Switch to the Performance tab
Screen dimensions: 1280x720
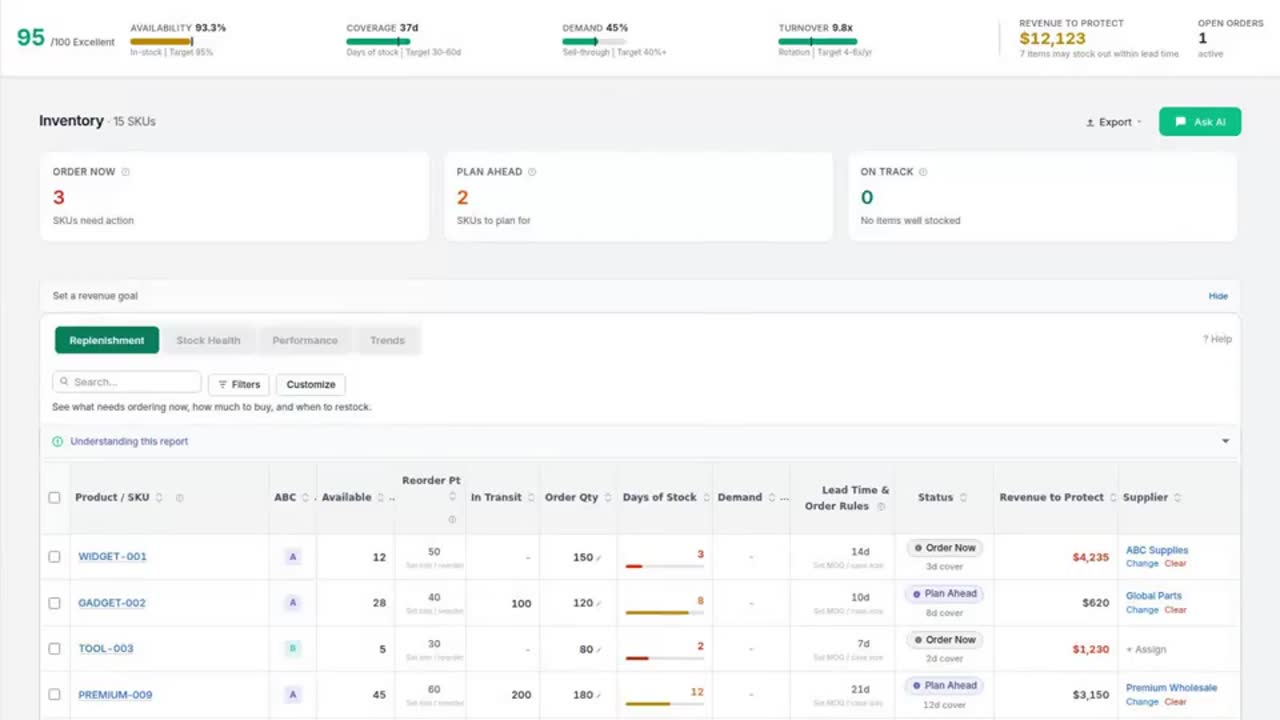tap(305, 340)
